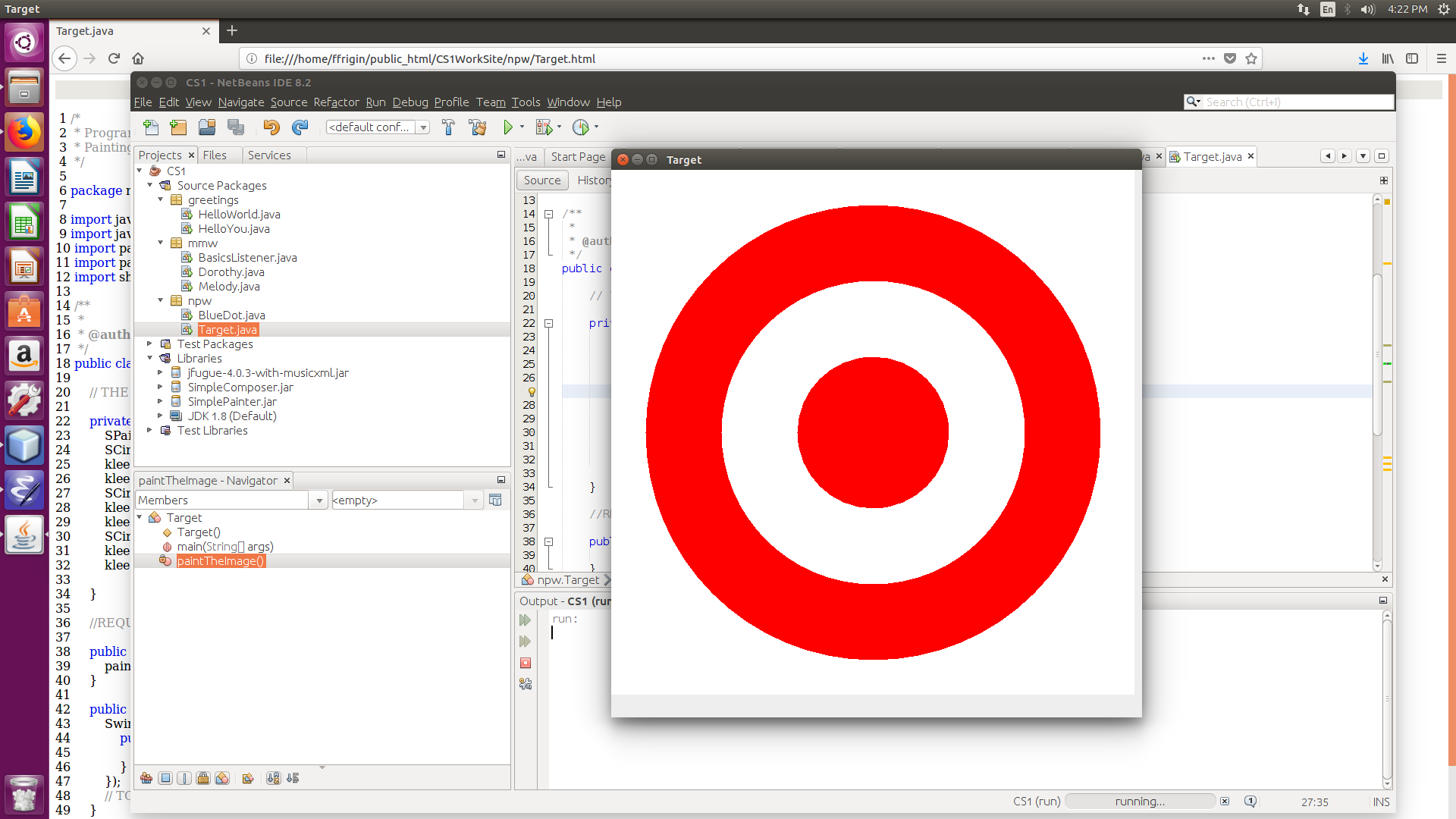
Task: Click the Java coffee cup launcher icon
Action: click(24, 535)
